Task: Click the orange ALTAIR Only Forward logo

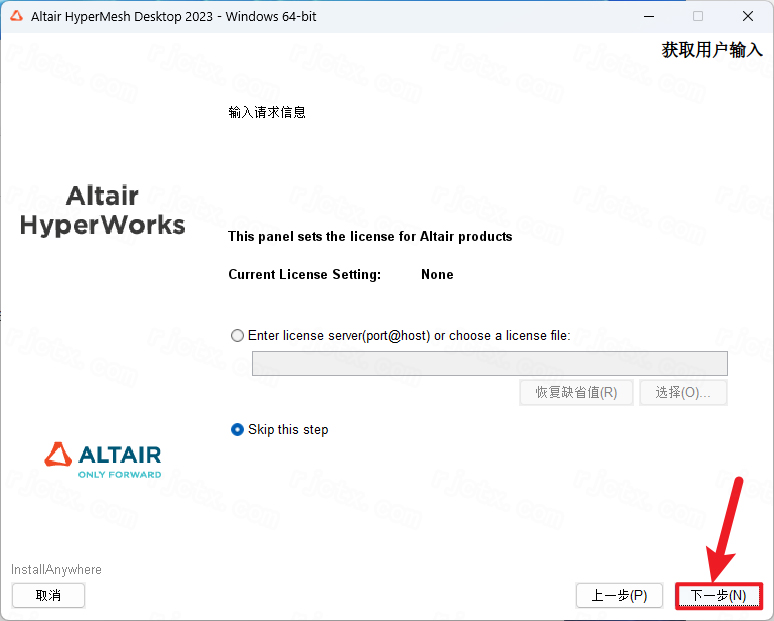Action: tap(103, 460)
